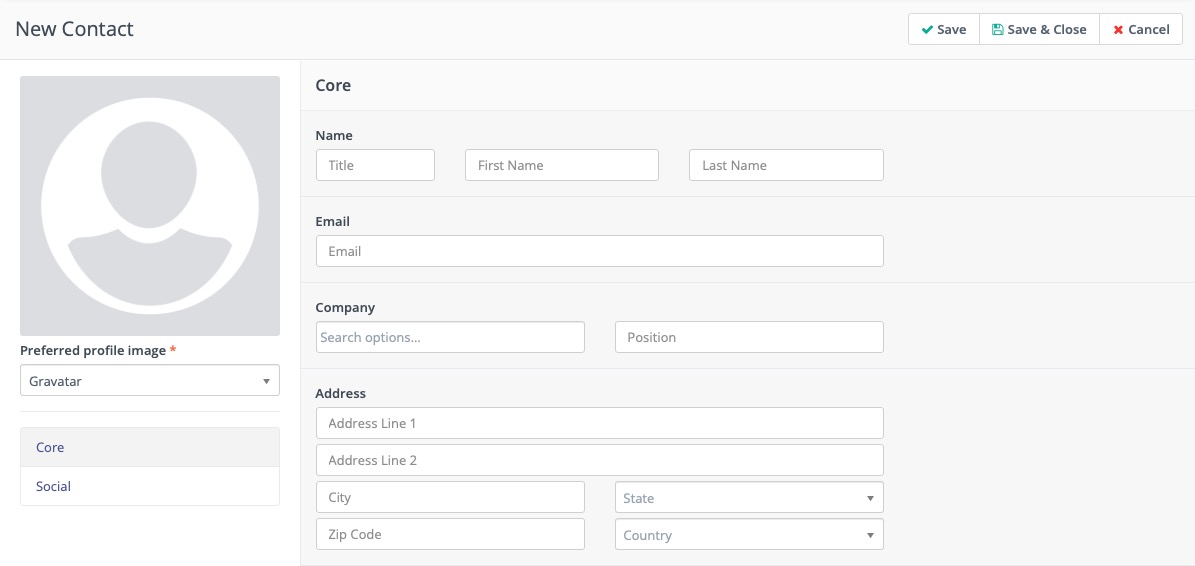
Task: Focus the Email input field
Action: (x=600, y=251)
